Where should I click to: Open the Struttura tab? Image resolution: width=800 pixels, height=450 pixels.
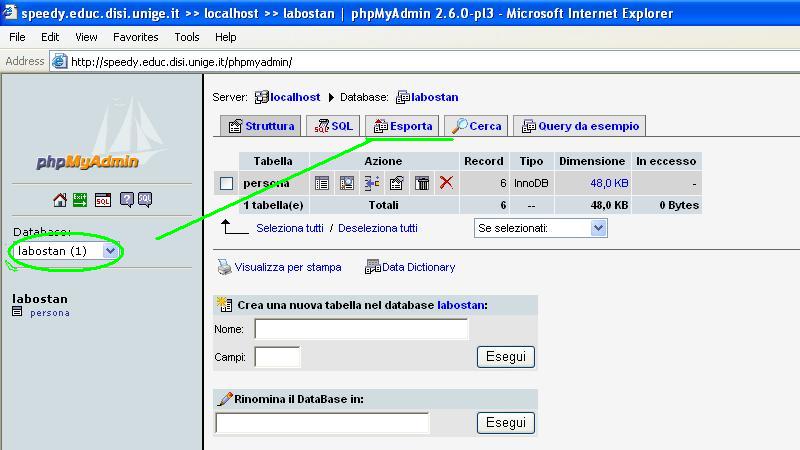pyautogui.click(x=260, y=126)
